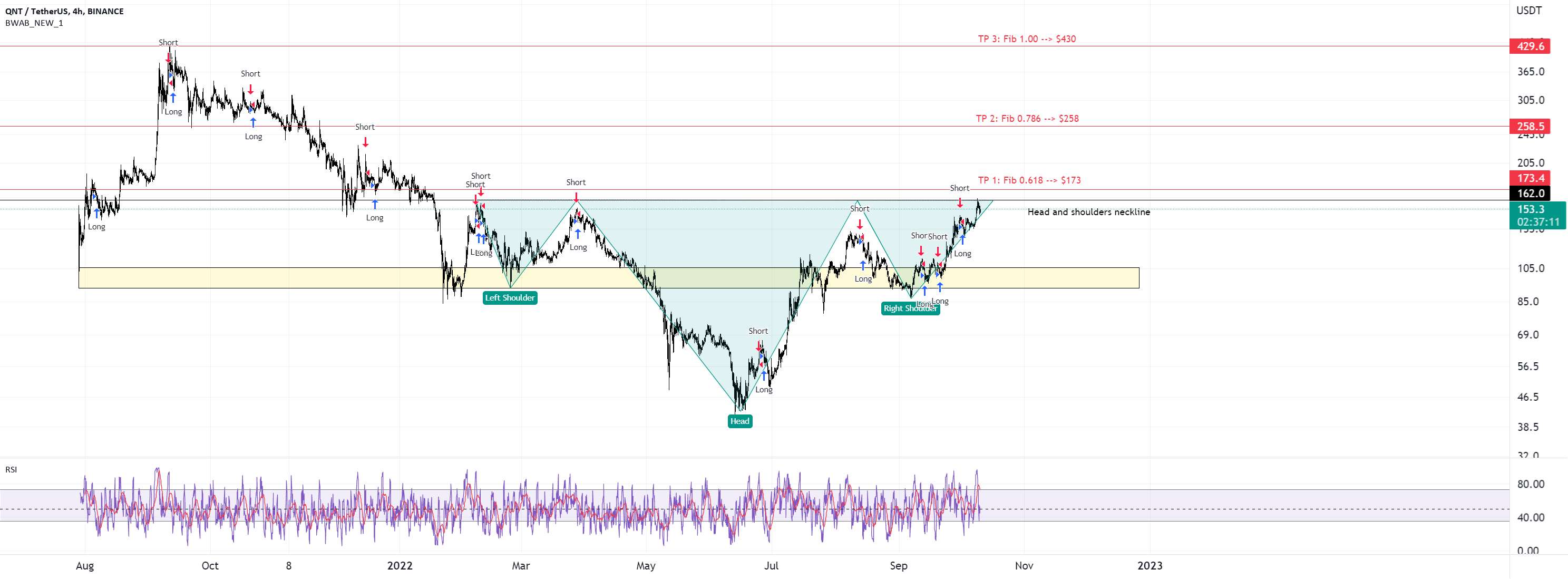The image size is (1568, 579).
Task: Click the 2023 label on time axis
Action: coord(1150,566)
